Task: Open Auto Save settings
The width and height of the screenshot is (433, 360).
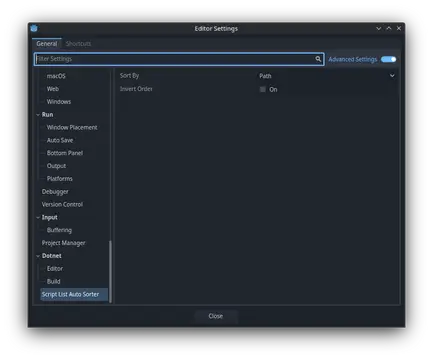Action: (60, 140)
